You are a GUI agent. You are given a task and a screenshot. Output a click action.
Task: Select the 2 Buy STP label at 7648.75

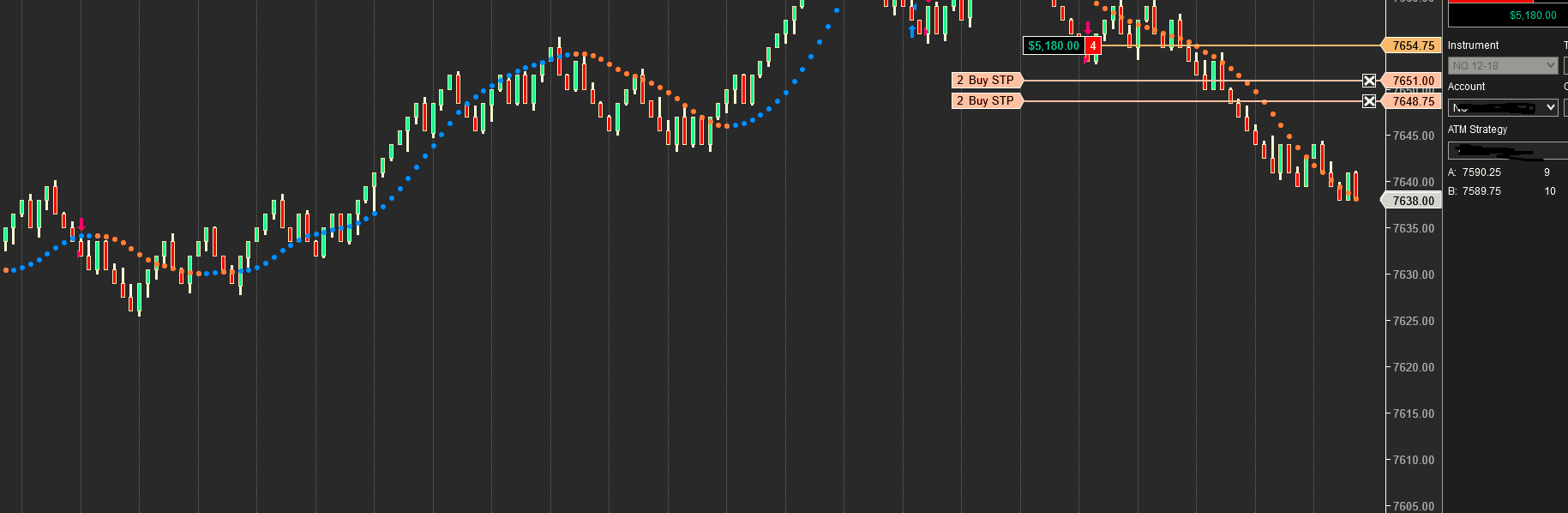click(x=987, y=100)
